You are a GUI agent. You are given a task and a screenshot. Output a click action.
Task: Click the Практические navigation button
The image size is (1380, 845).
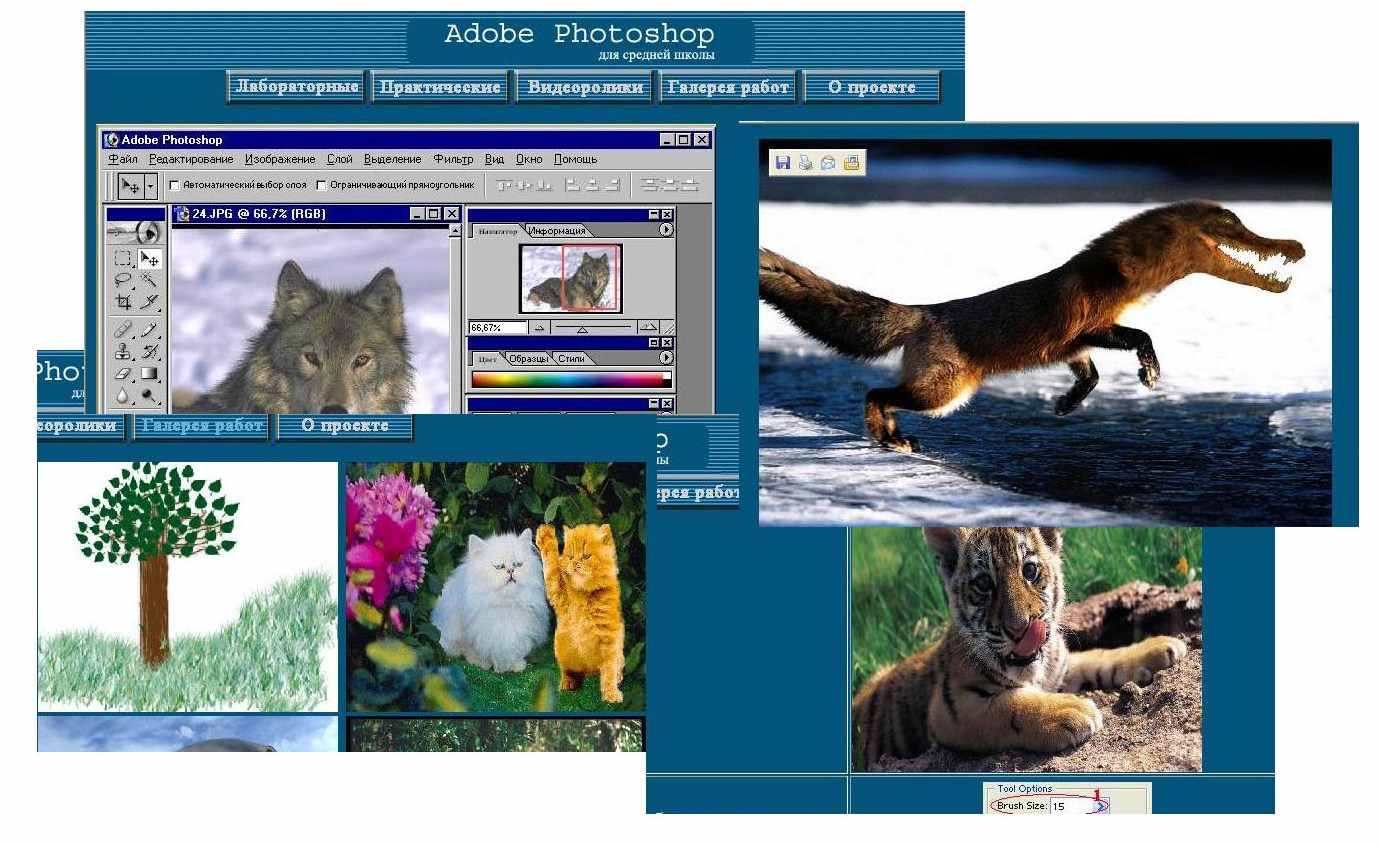439,87
